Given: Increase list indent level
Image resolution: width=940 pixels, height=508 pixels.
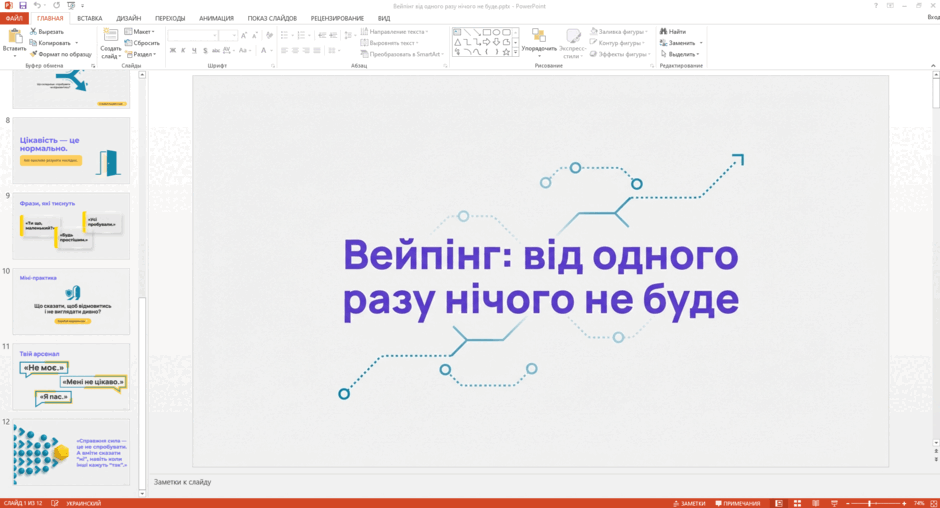Looking at the screenshot, I should tap(333, 35).
